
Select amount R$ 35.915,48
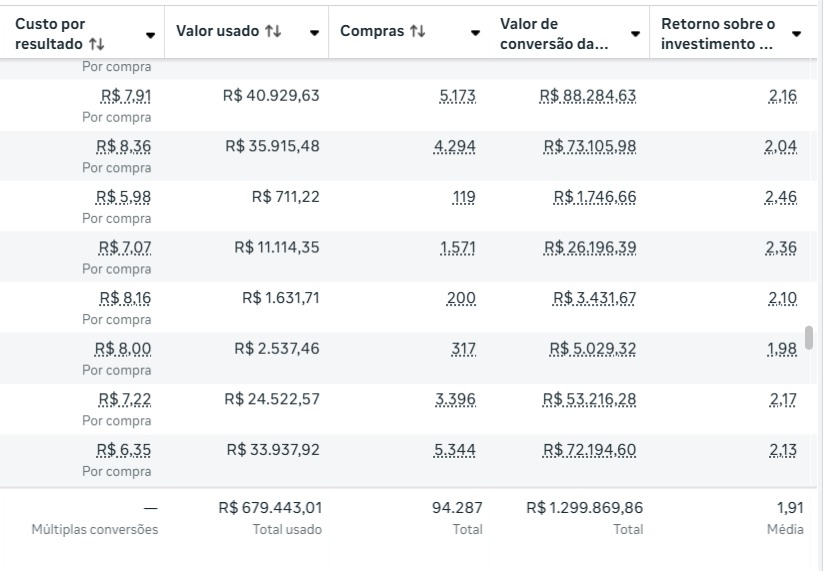pyautogui.click(x=272, y=146)
